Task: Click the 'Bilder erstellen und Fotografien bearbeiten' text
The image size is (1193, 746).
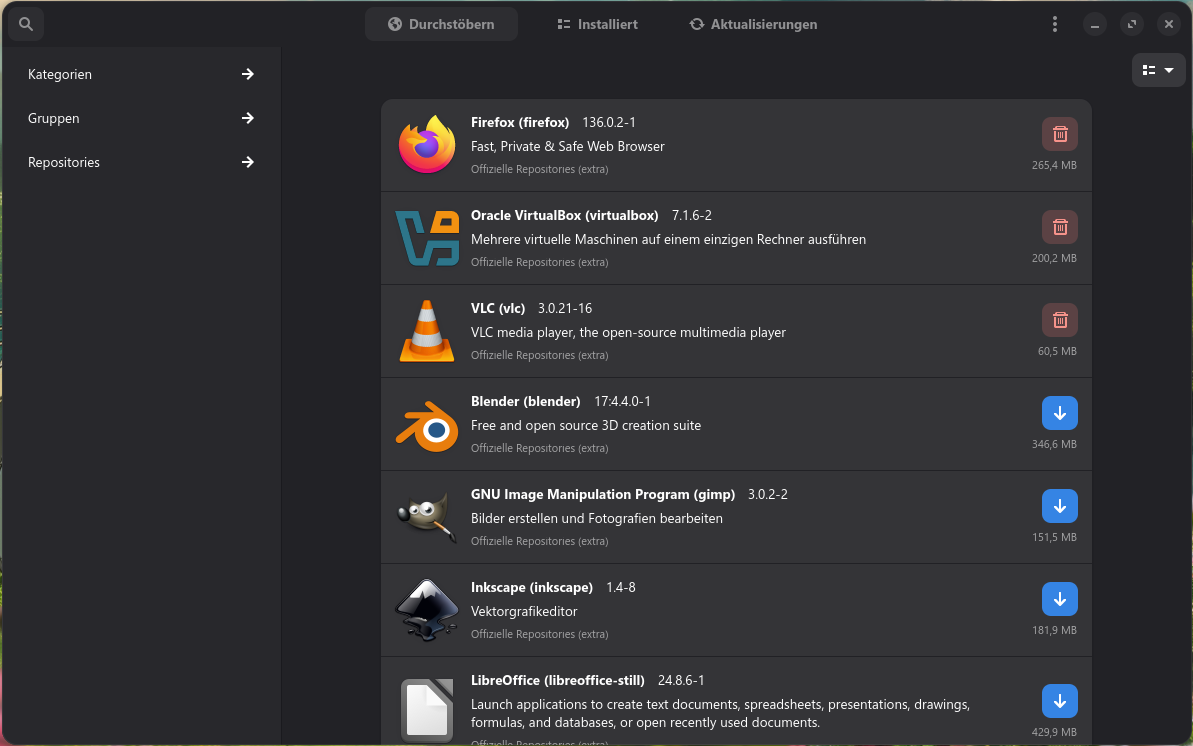Action: click(x=596, y=518)
